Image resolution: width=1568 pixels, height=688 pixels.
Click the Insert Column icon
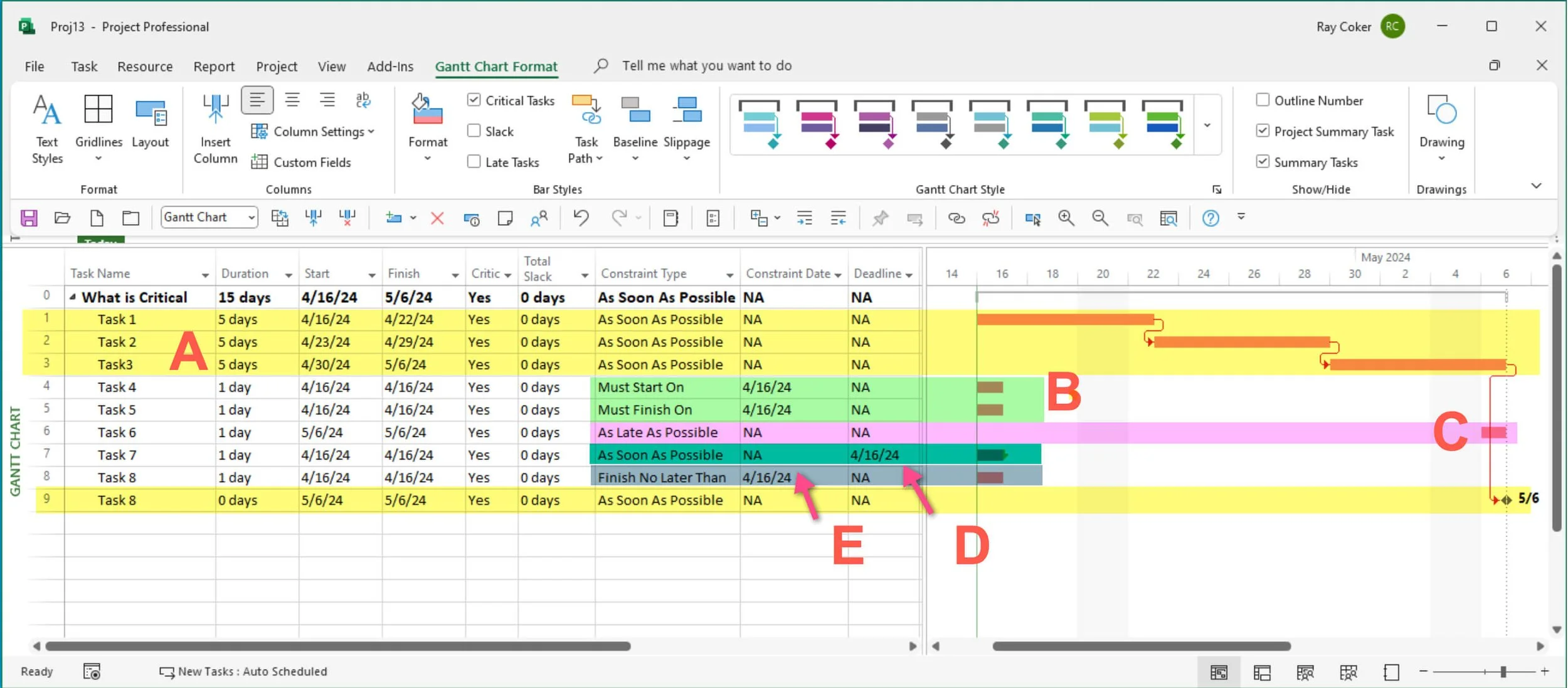215,129
